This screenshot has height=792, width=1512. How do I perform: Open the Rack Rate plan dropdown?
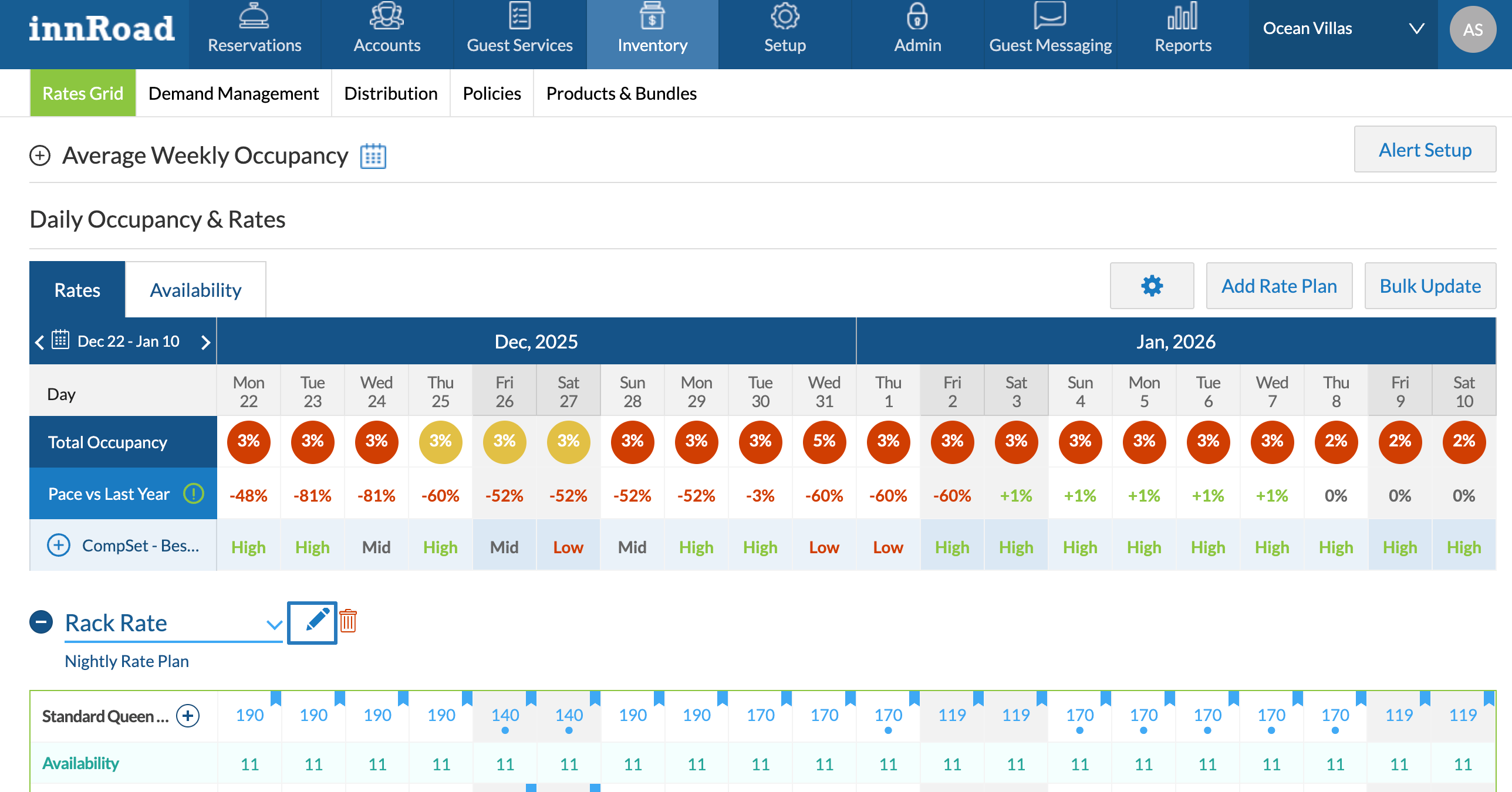pos(274,624)
